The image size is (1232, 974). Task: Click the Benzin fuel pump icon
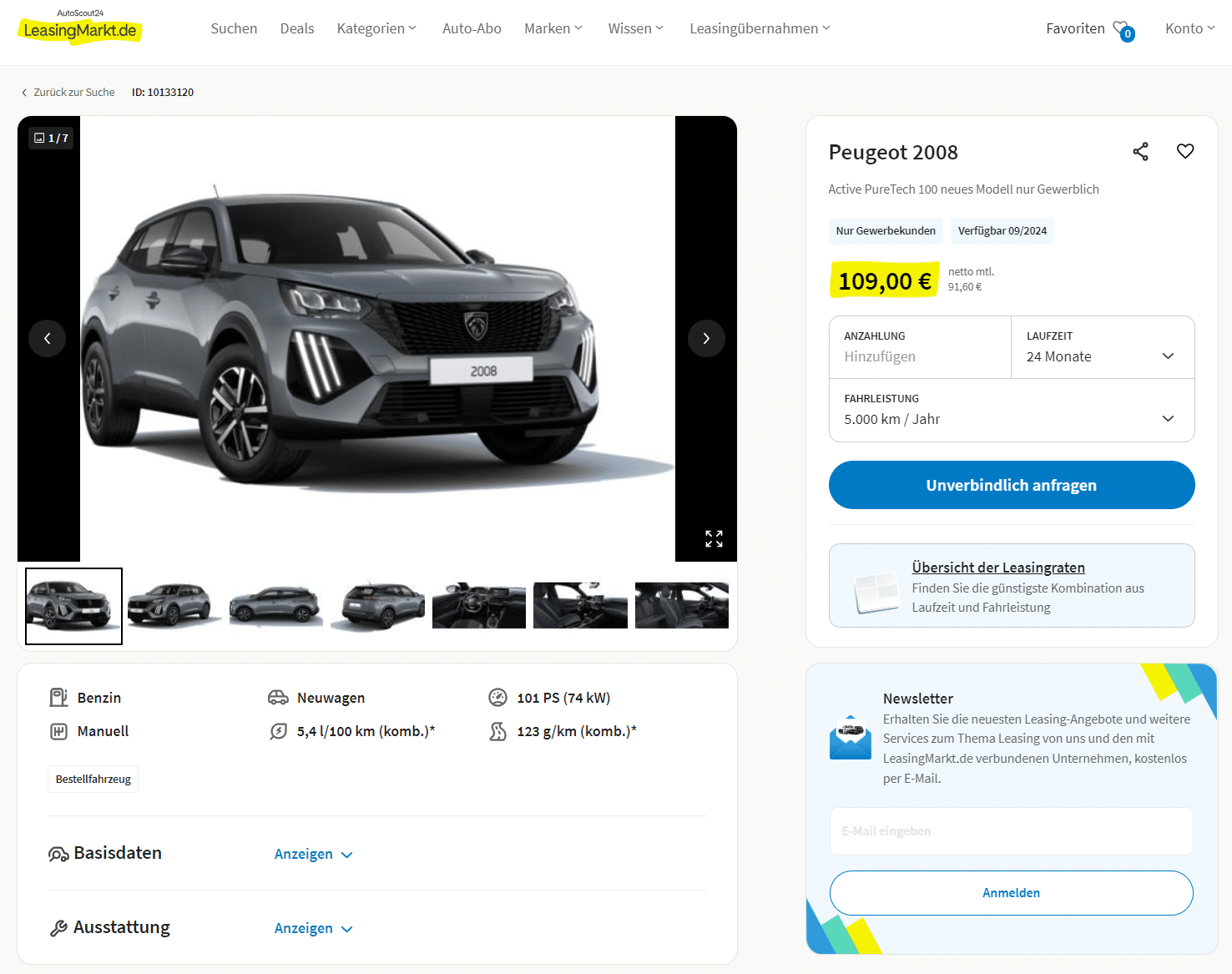(58, 697)
